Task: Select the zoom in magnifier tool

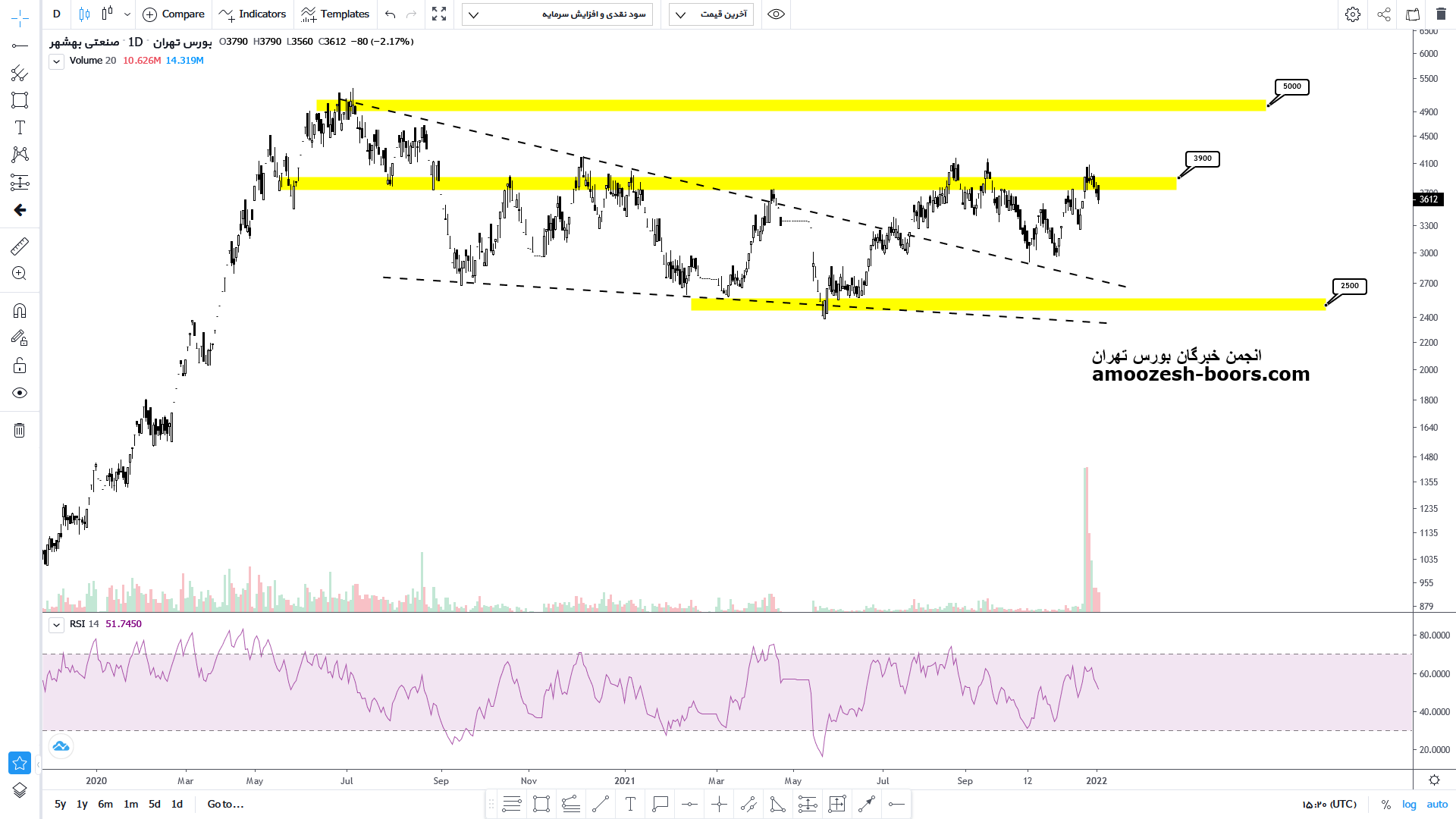Action: click(x=20, y=274)
